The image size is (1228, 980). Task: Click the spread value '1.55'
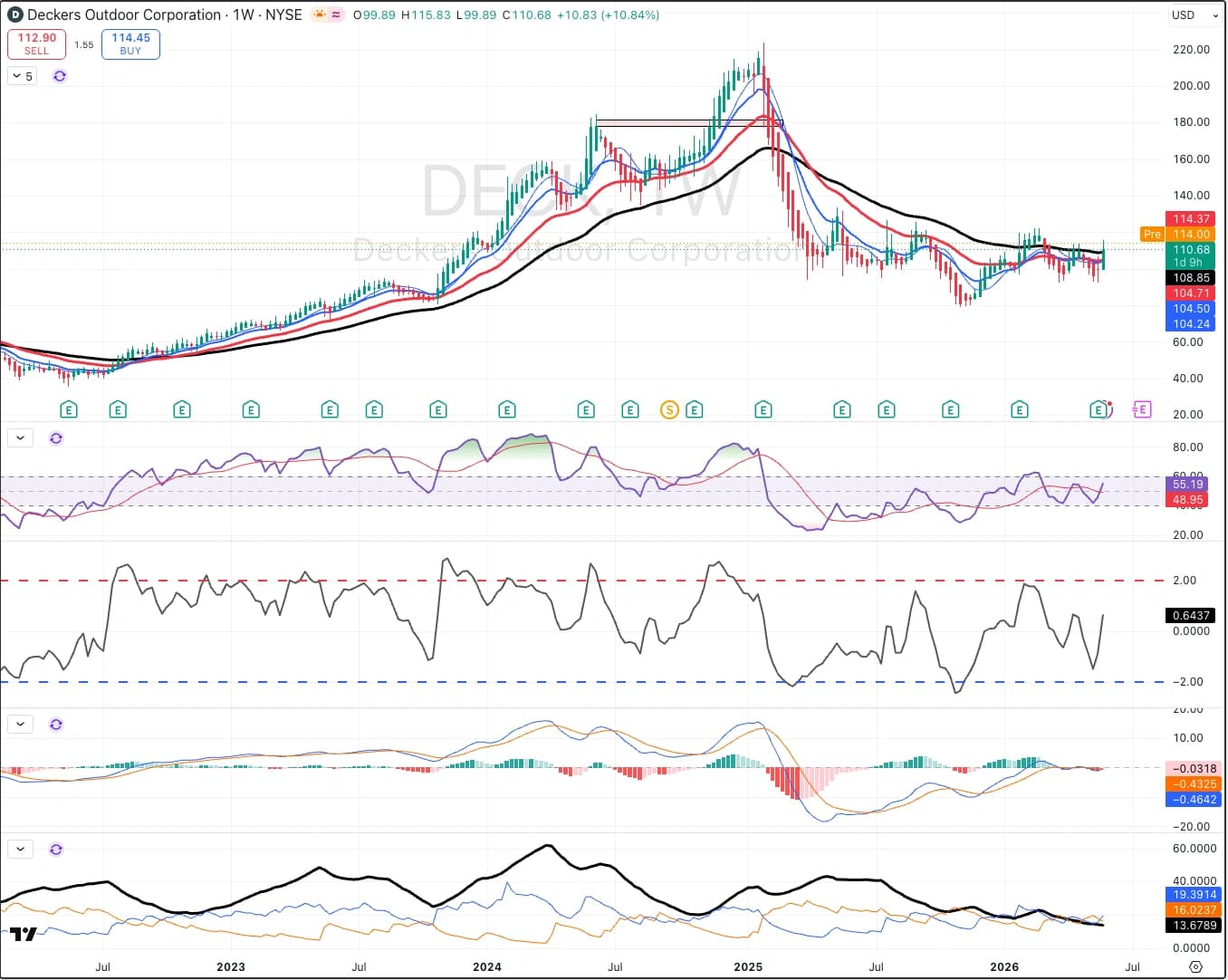point(84,44)
